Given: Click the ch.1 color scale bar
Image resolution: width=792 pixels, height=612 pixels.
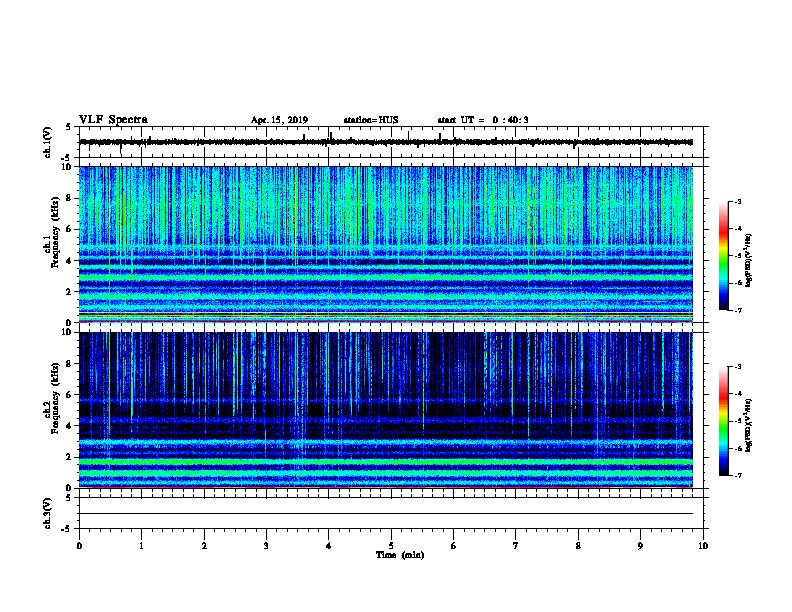Looking at the screenshot, I should [x=723, y=256].
